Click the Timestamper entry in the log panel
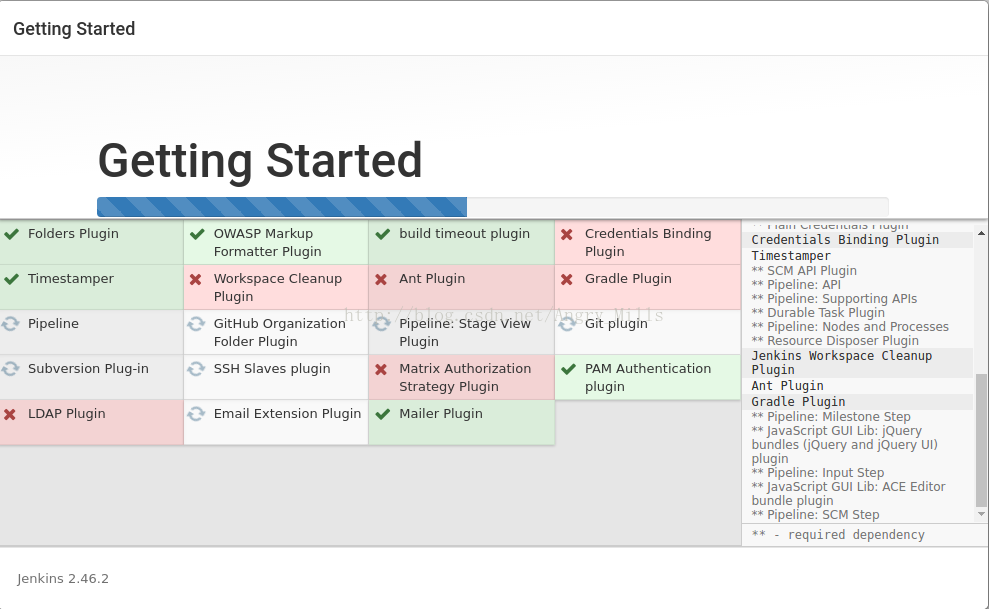Image resolution: width=989 pixels, height=609 pixels. [791, 256]
